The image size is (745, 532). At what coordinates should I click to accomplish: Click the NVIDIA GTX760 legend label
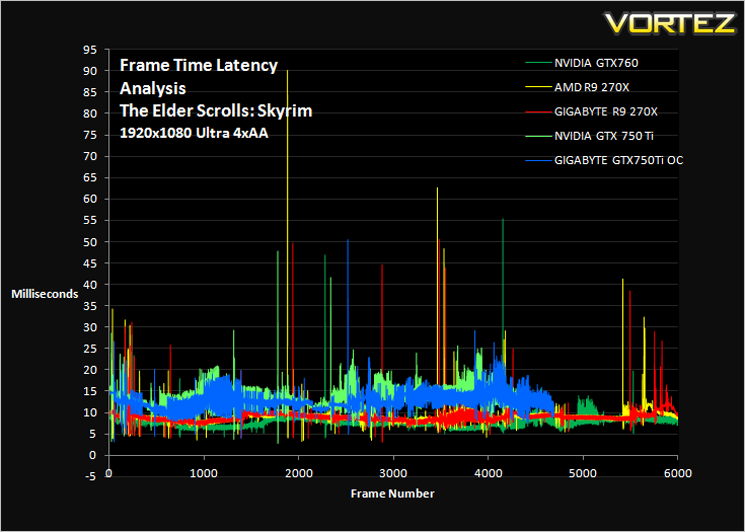tap(596, 63)
